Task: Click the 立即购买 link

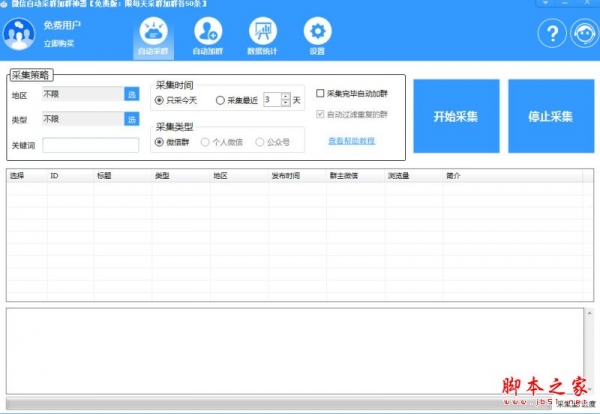Action: (x=57, y=42)
